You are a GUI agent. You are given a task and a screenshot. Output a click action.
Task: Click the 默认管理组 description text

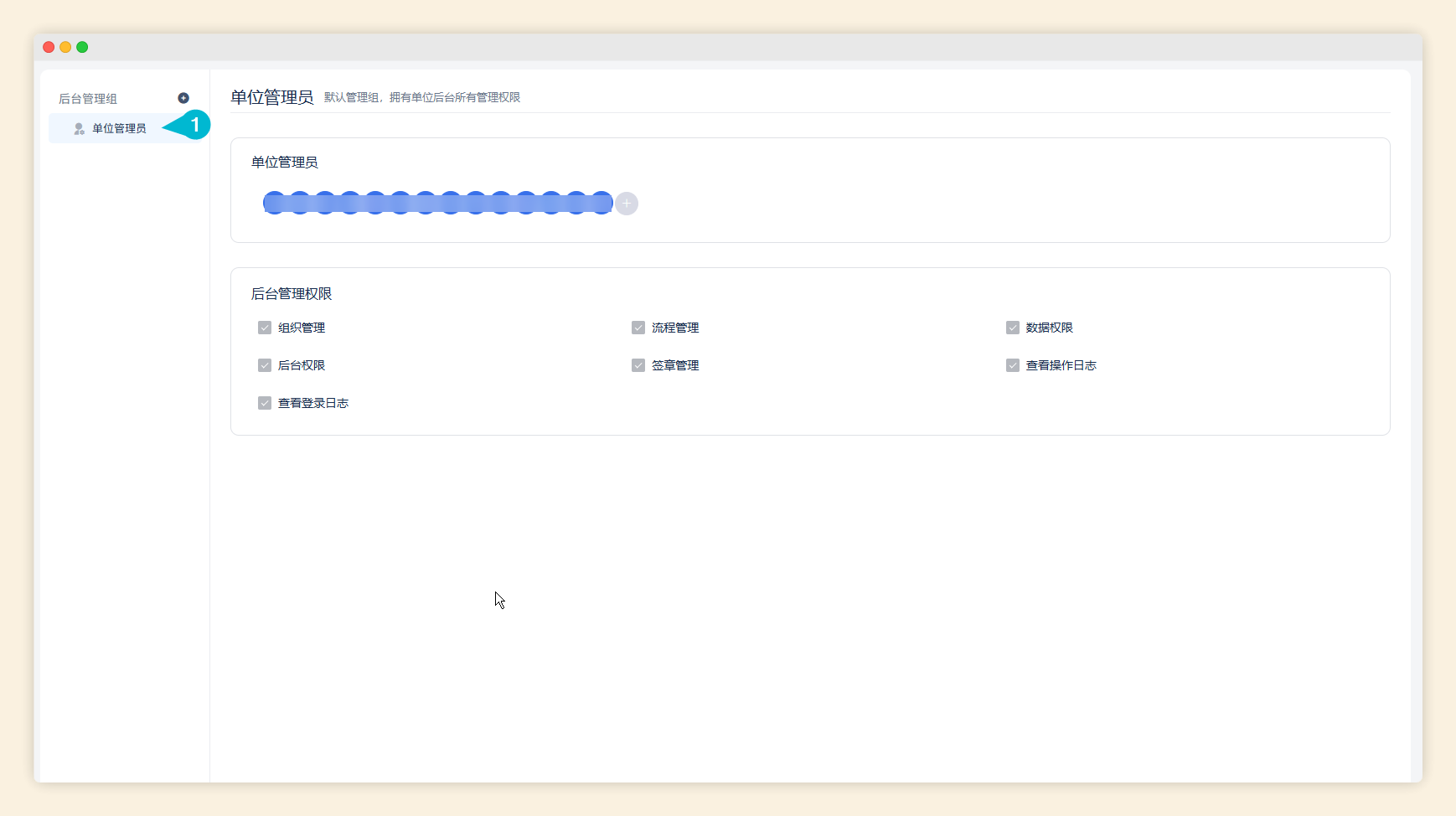pos(422,97)
